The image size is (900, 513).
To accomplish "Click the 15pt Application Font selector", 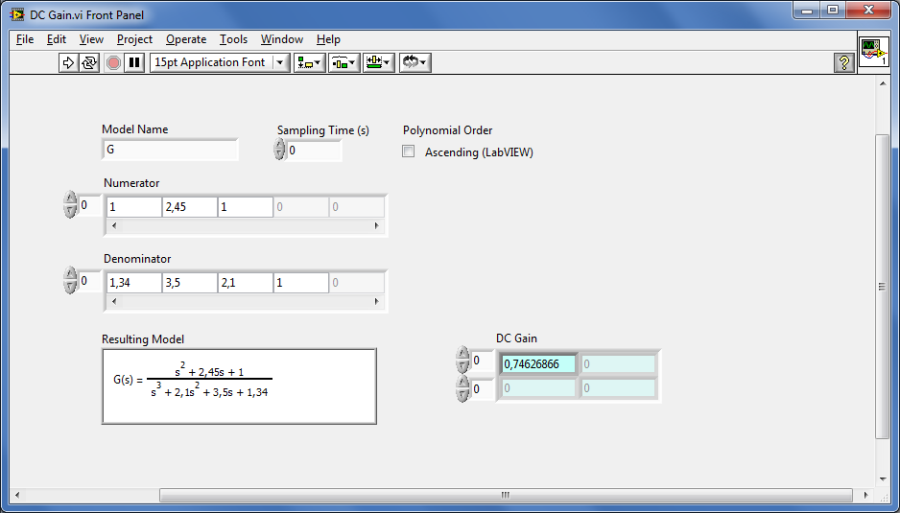I will click(220, 63).
